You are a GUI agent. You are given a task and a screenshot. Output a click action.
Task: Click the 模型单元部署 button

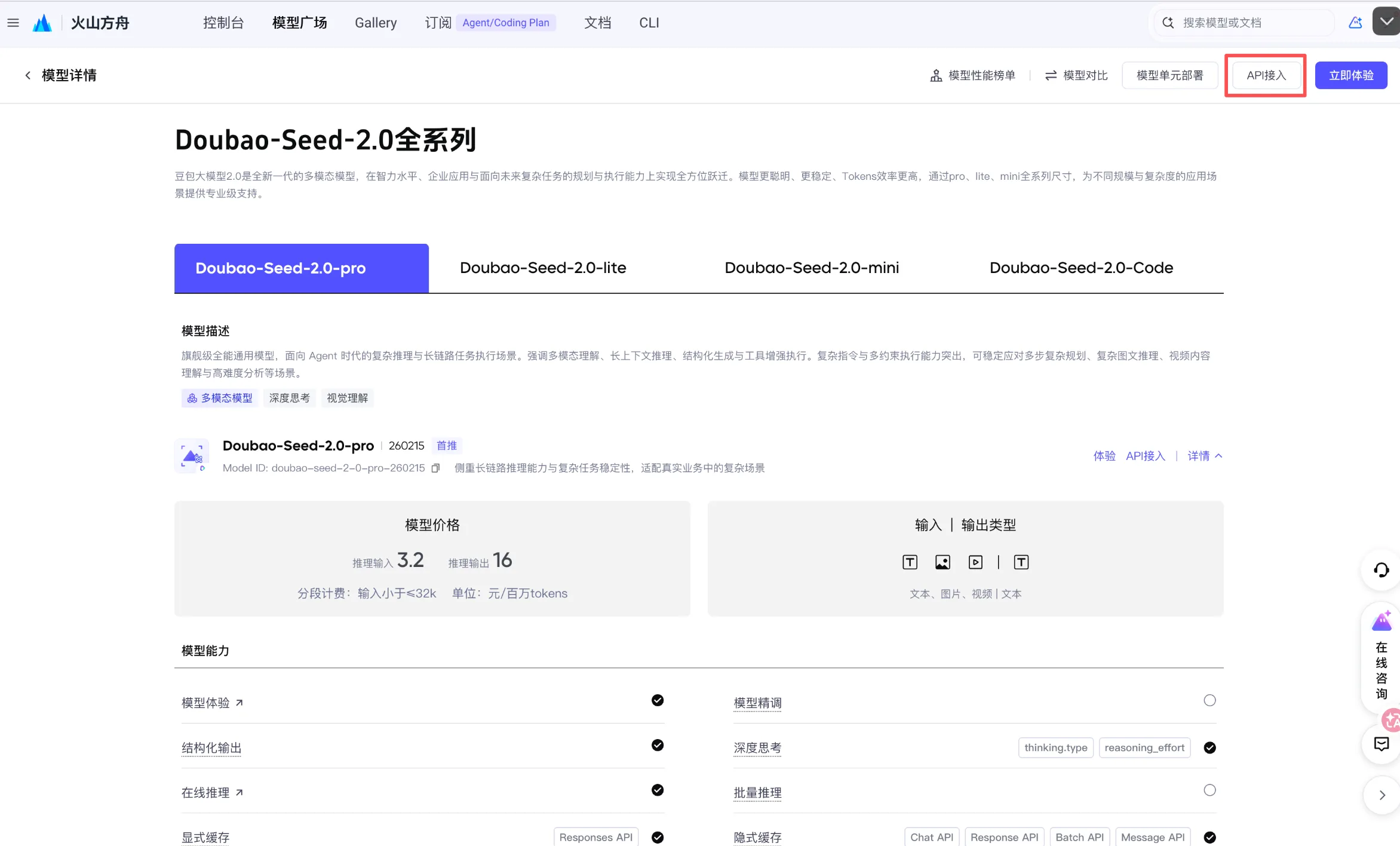(x=1169, y=75)
